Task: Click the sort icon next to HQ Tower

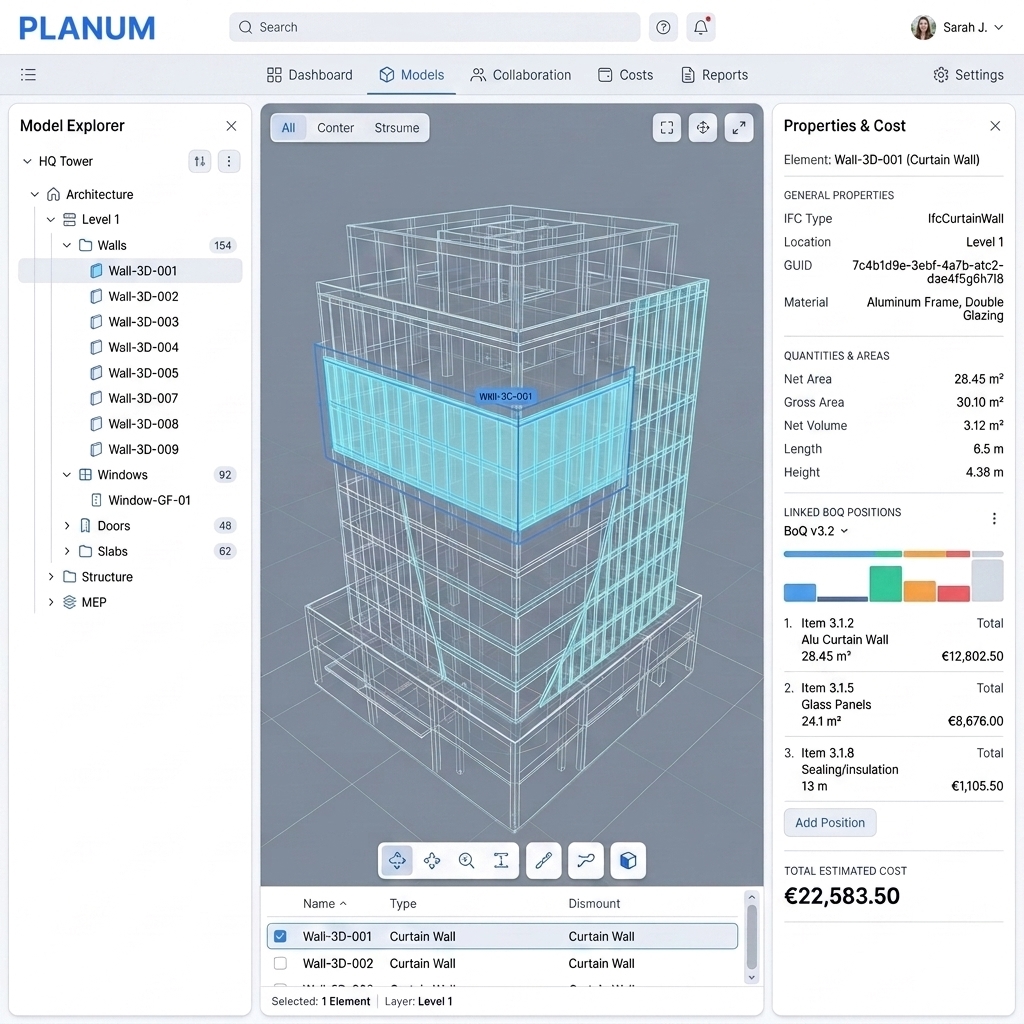Action: 200,161
